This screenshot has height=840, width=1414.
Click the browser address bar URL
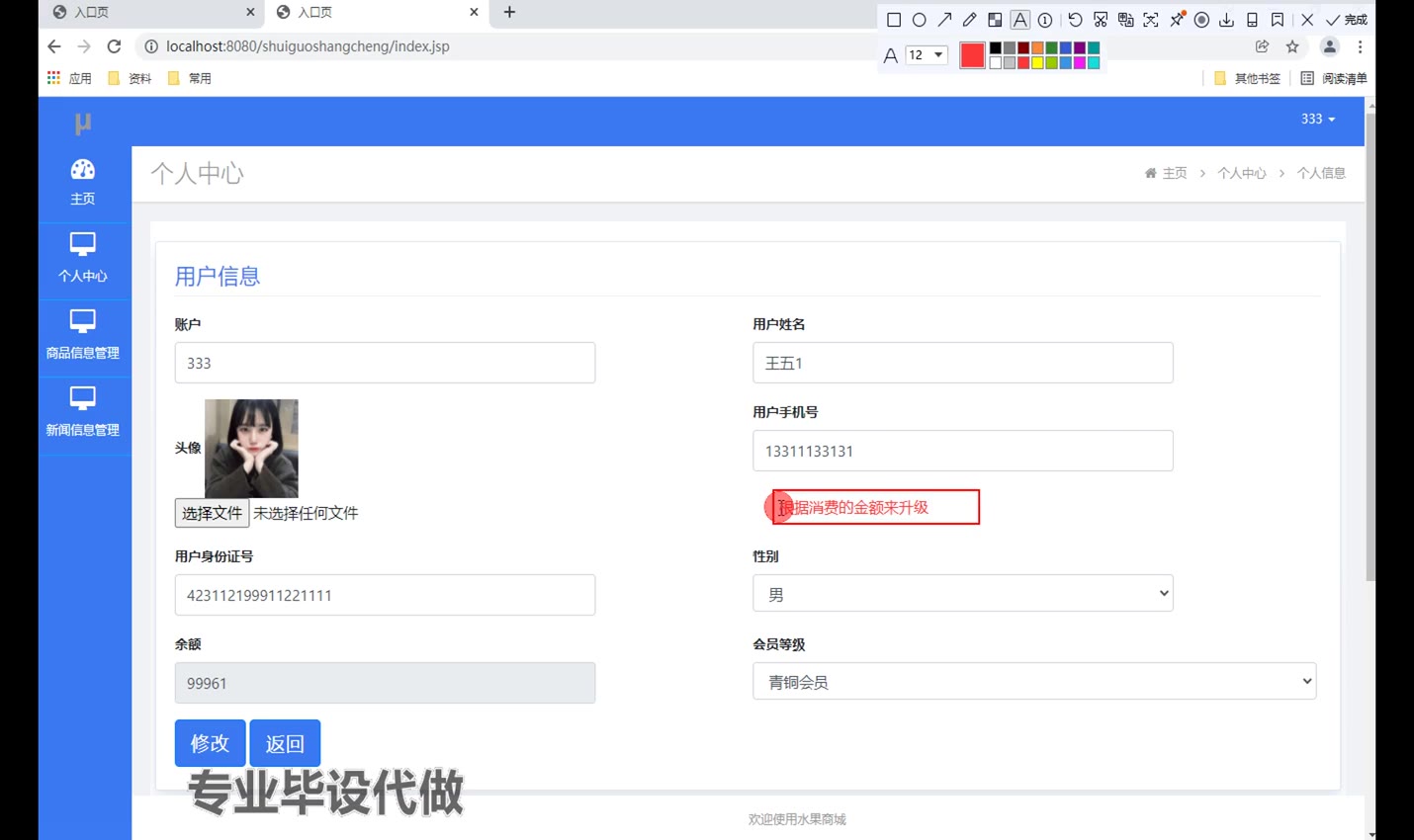(308, 46)
